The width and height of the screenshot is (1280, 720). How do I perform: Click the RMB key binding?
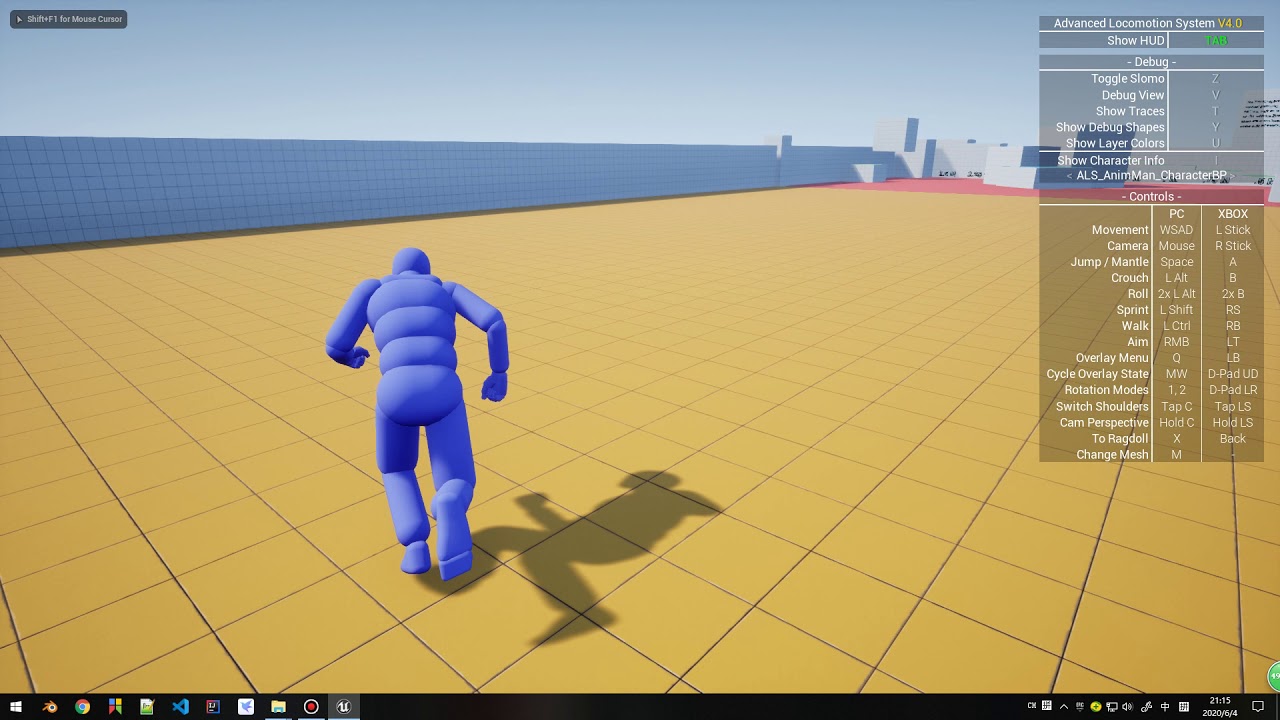pyautogui.click(x=1176, y=342)
